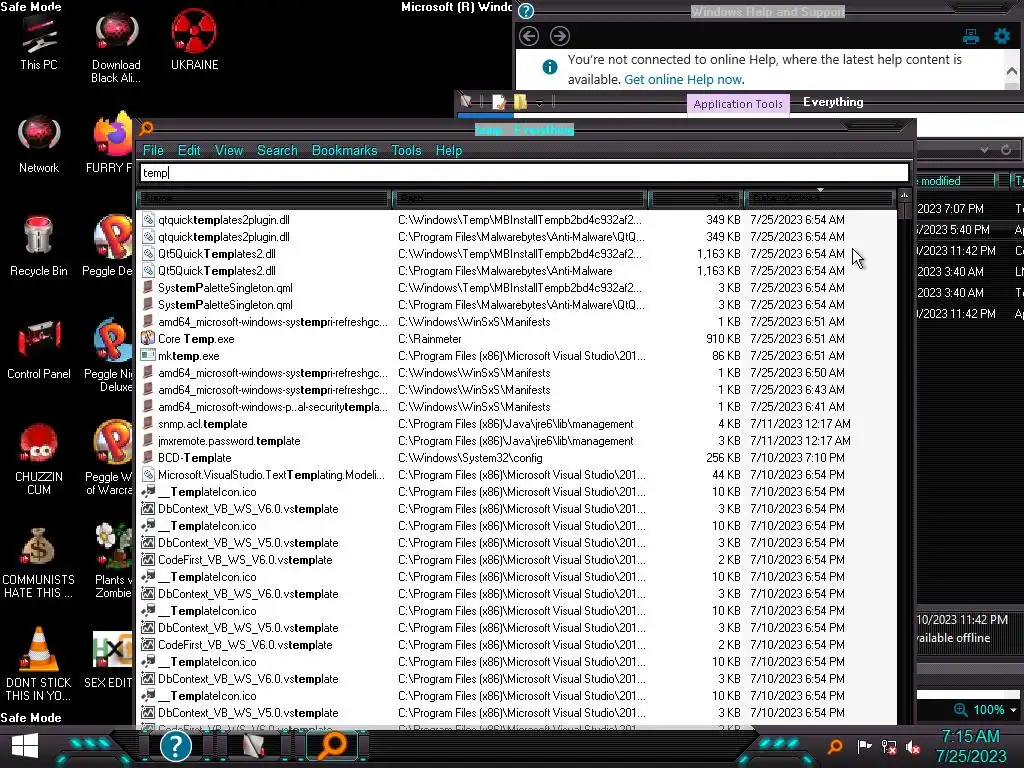Viewport: 1024px width, 768px height.
Task: Click the mktemp.exe file icon
Action: pos(148,355)
